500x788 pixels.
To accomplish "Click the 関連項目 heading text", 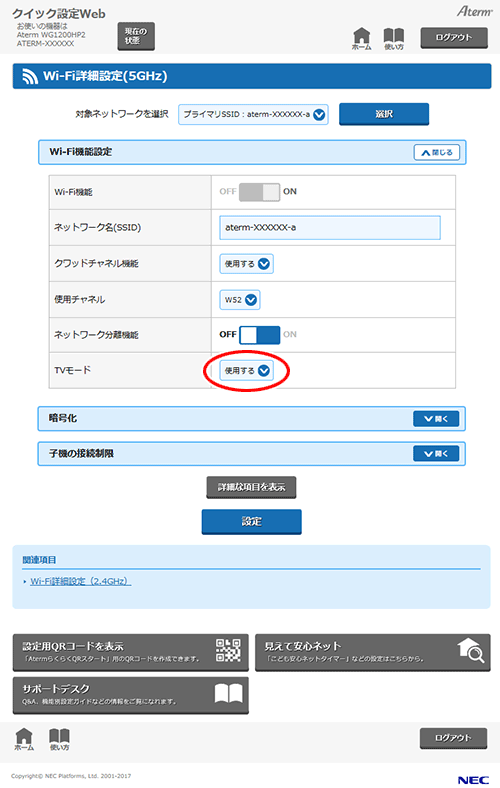I will click(39, 560).
